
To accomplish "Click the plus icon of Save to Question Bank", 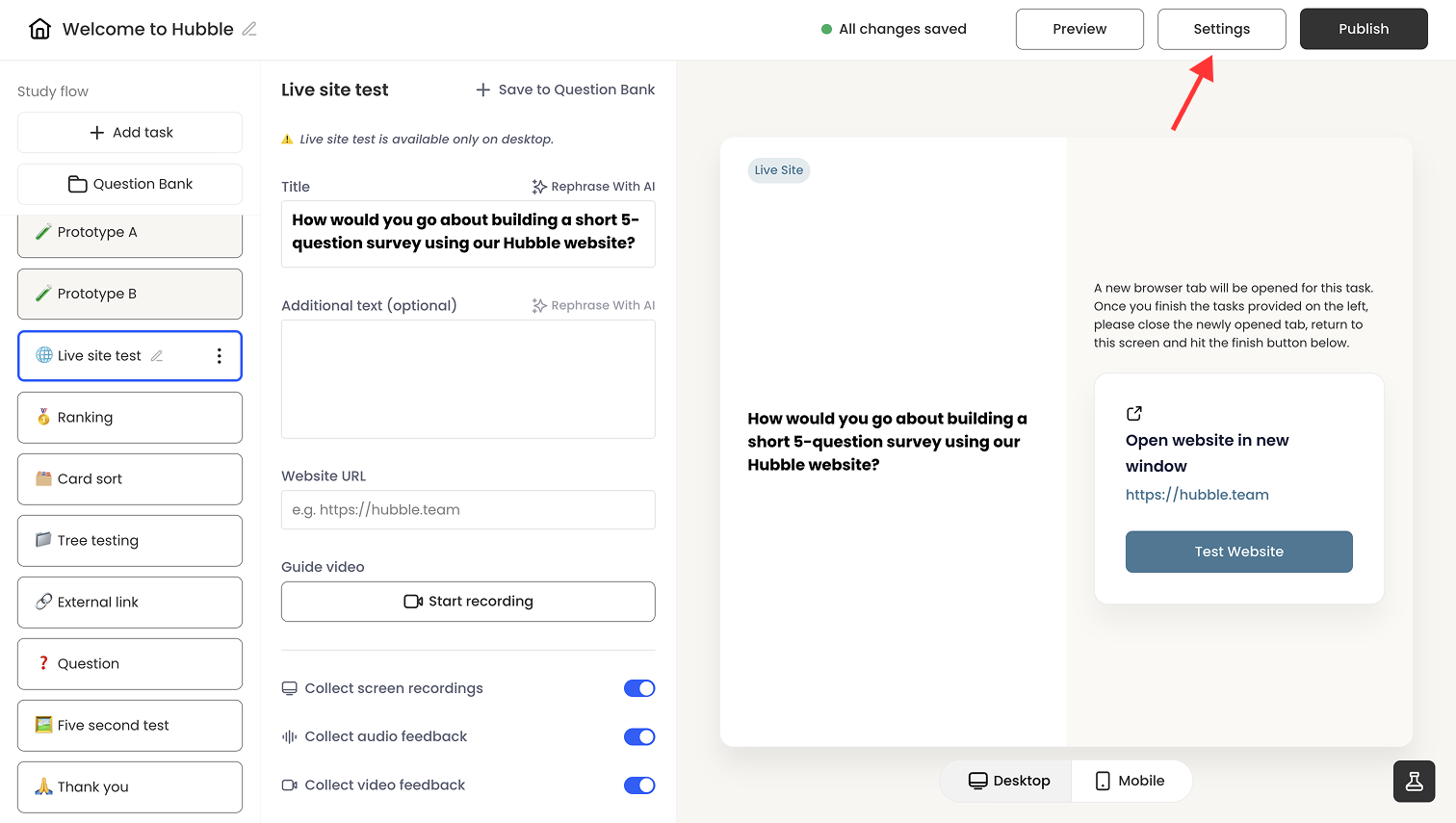I will pyautogui.click(x=483, y=90).
